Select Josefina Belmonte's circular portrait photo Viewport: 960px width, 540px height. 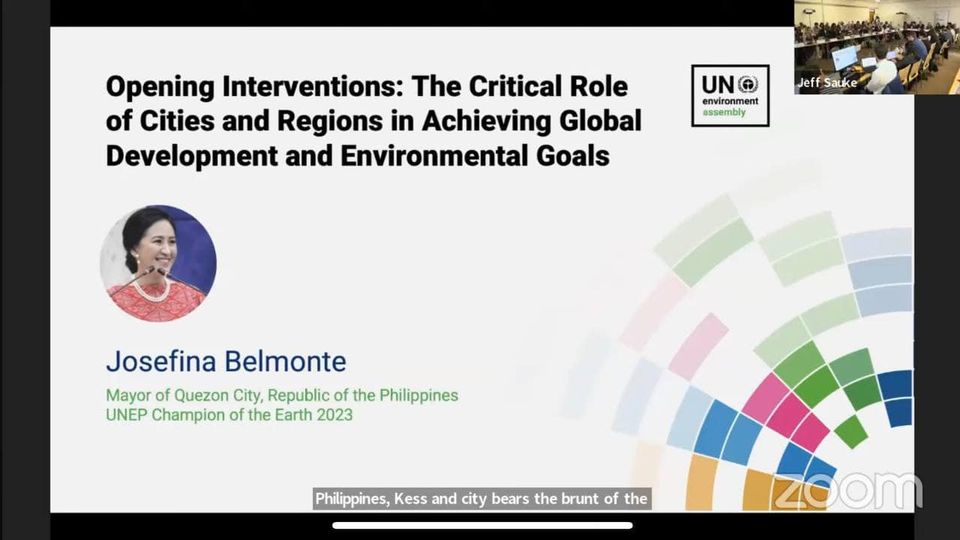(158, 263)
